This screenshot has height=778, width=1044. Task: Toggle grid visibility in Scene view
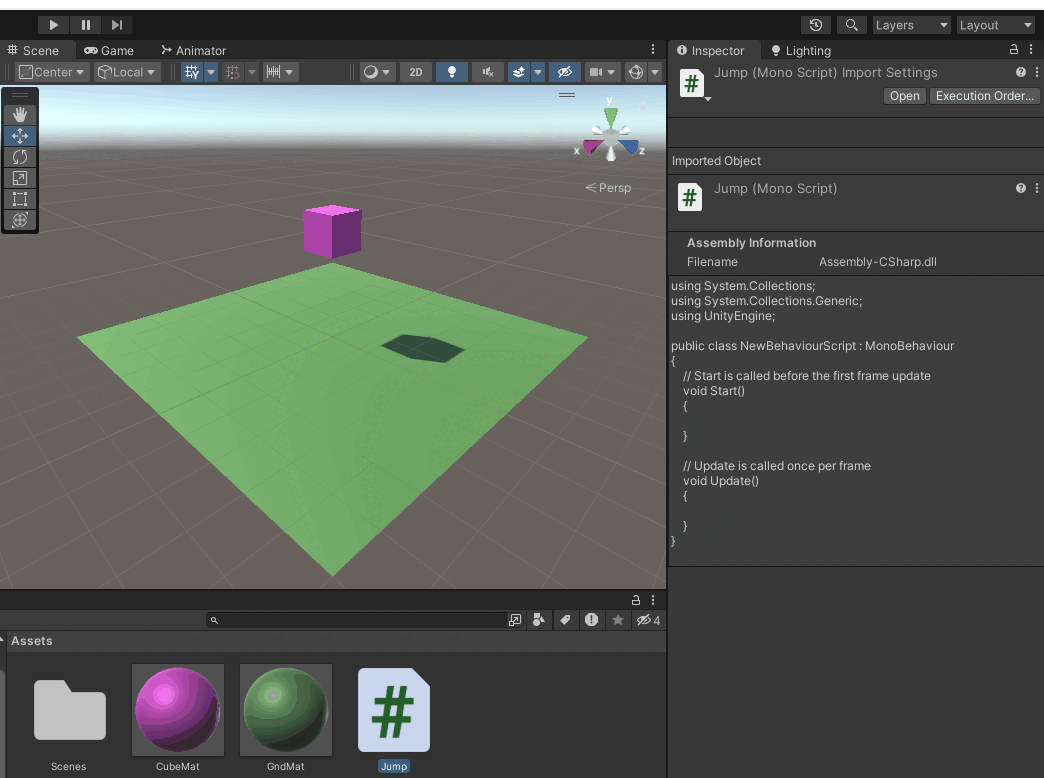coord(192,72)
